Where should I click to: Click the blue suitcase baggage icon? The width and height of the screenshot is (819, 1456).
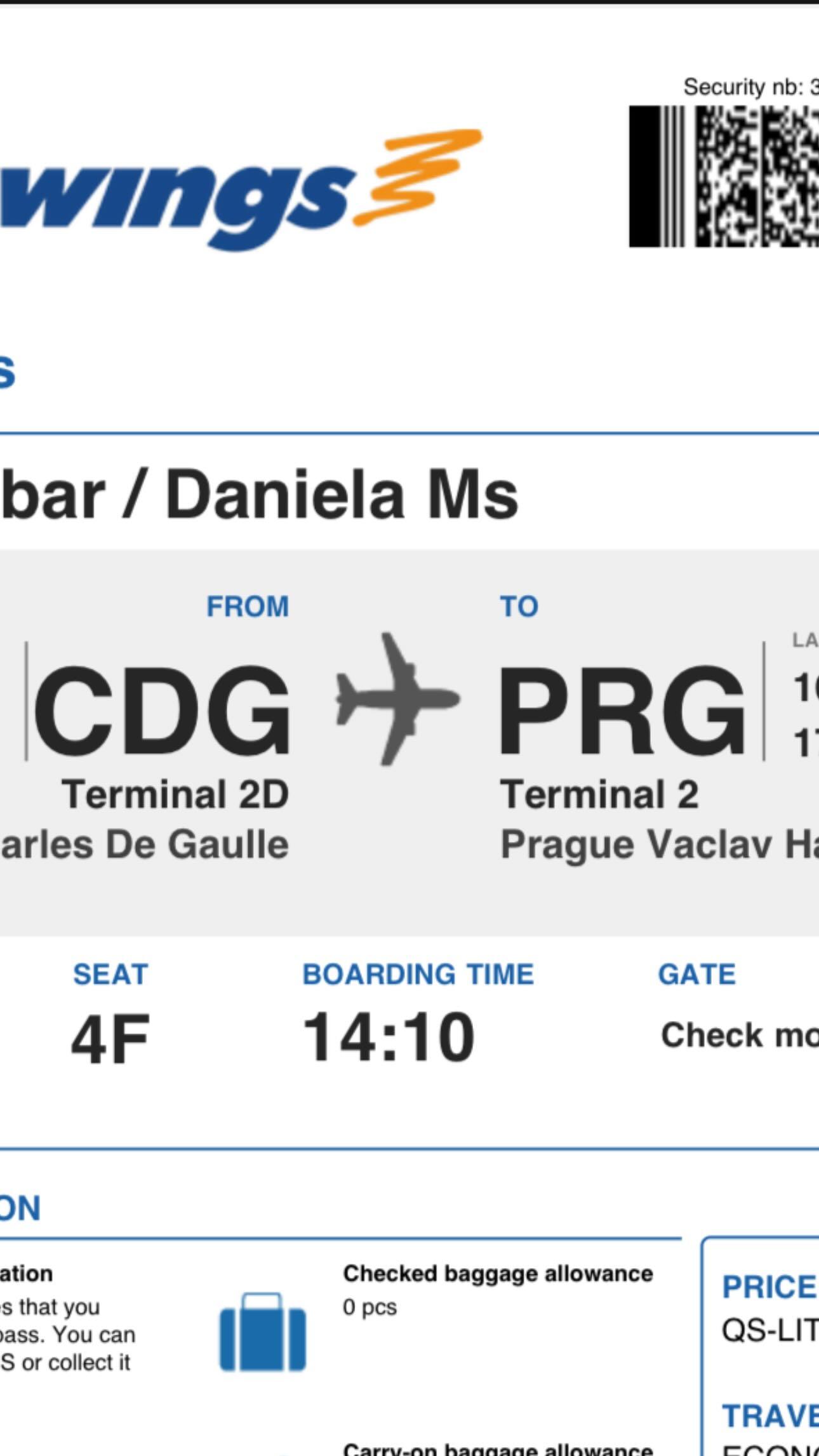(x=262, y=1332)
